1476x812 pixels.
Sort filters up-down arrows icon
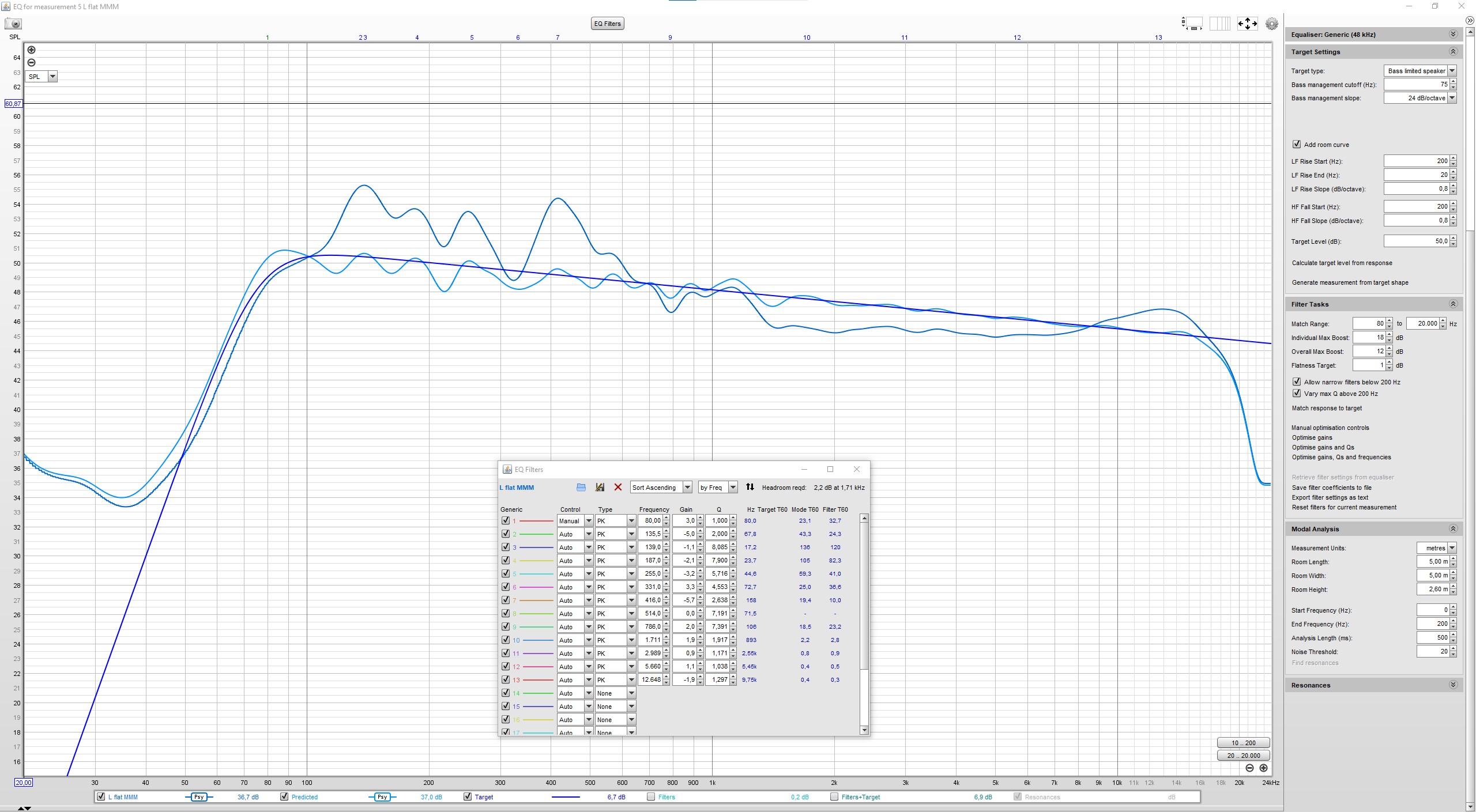point(750,487)
